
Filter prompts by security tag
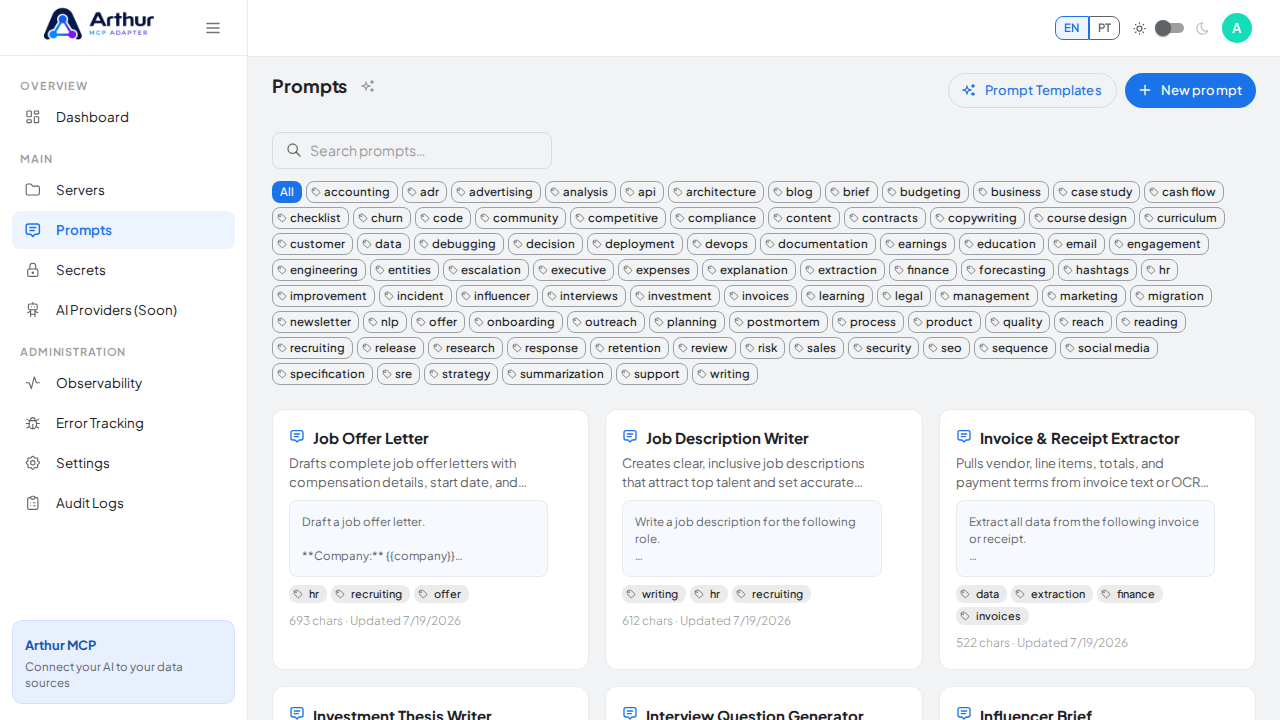tap(884, 348)
